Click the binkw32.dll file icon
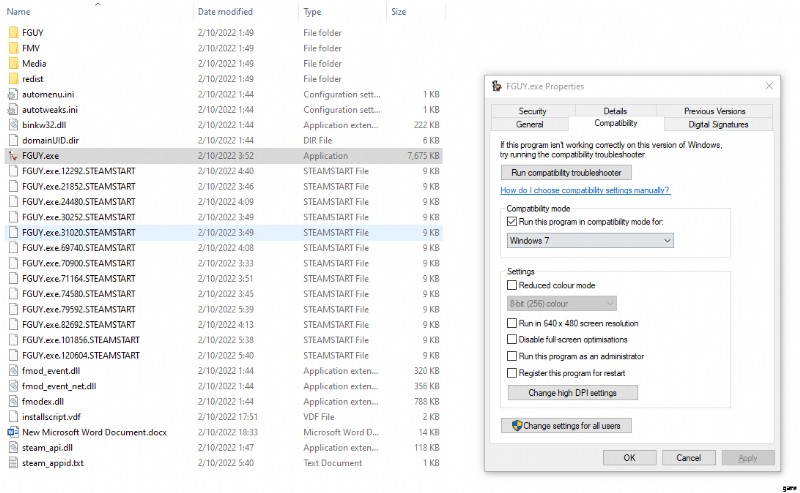The height and width of the screenshot is (493, 800). [13, 125]
